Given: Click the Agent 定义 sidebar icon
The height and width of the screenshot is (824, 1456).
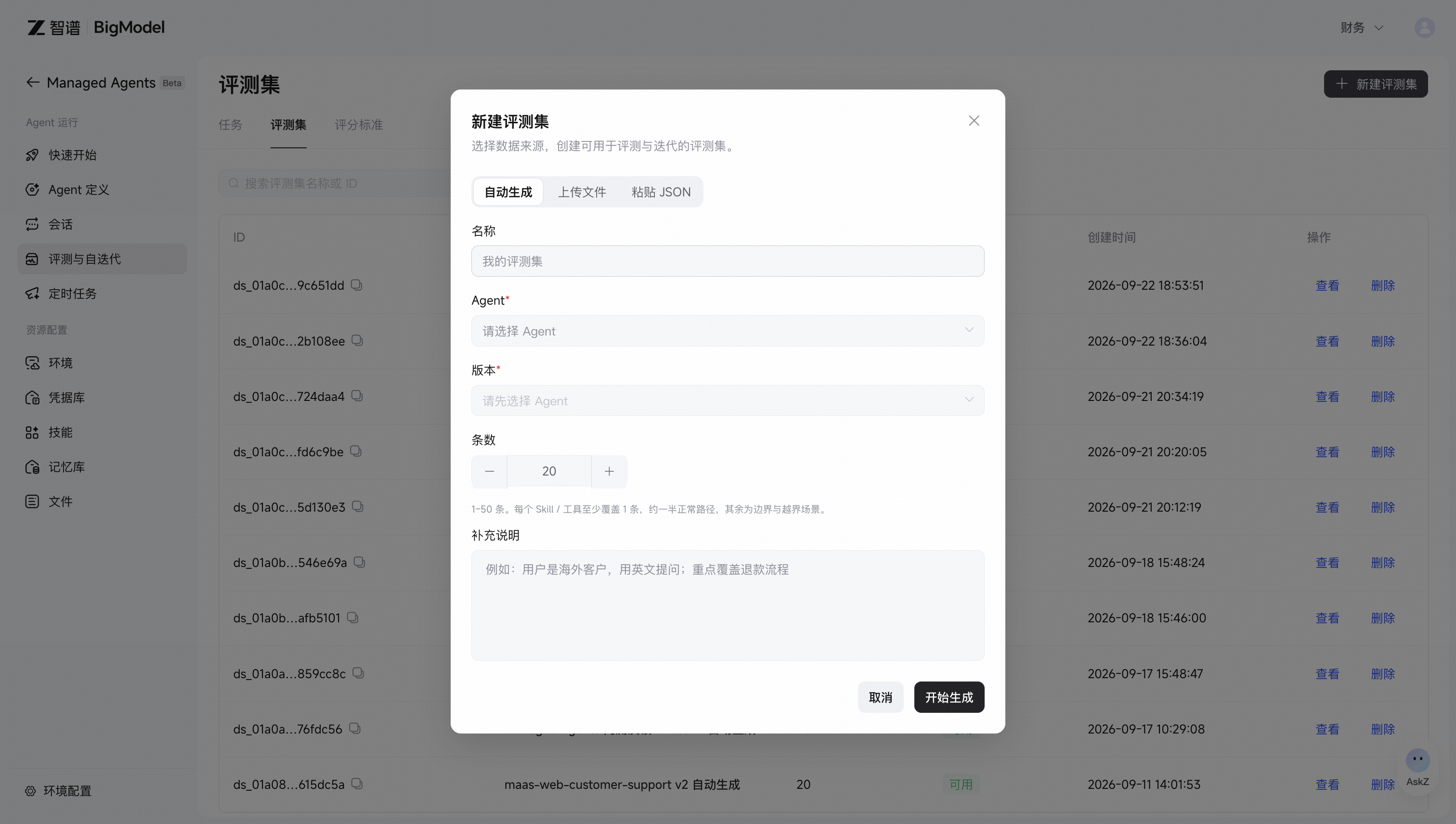Looking at the screenshot, I should click(x=32, y=189).
